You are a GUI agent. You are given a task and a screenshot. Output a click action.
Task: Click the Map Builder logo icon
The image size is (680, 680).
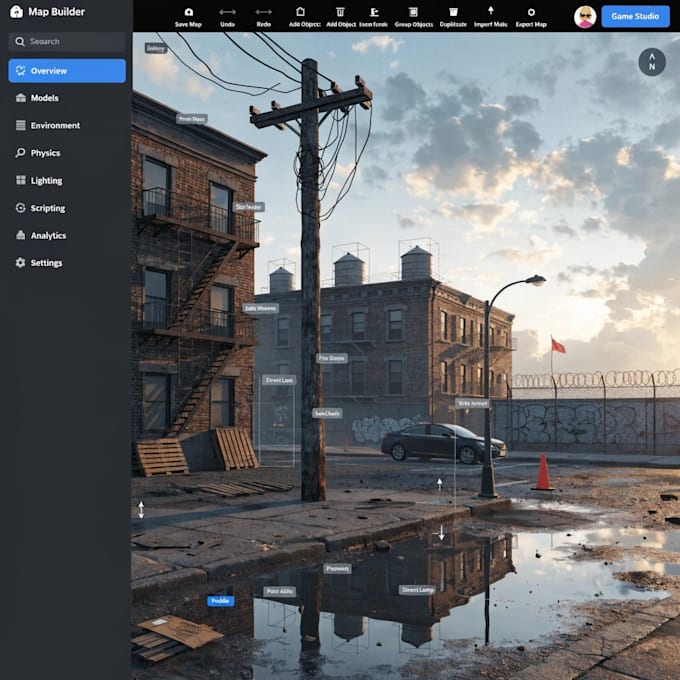pos(16,12)
